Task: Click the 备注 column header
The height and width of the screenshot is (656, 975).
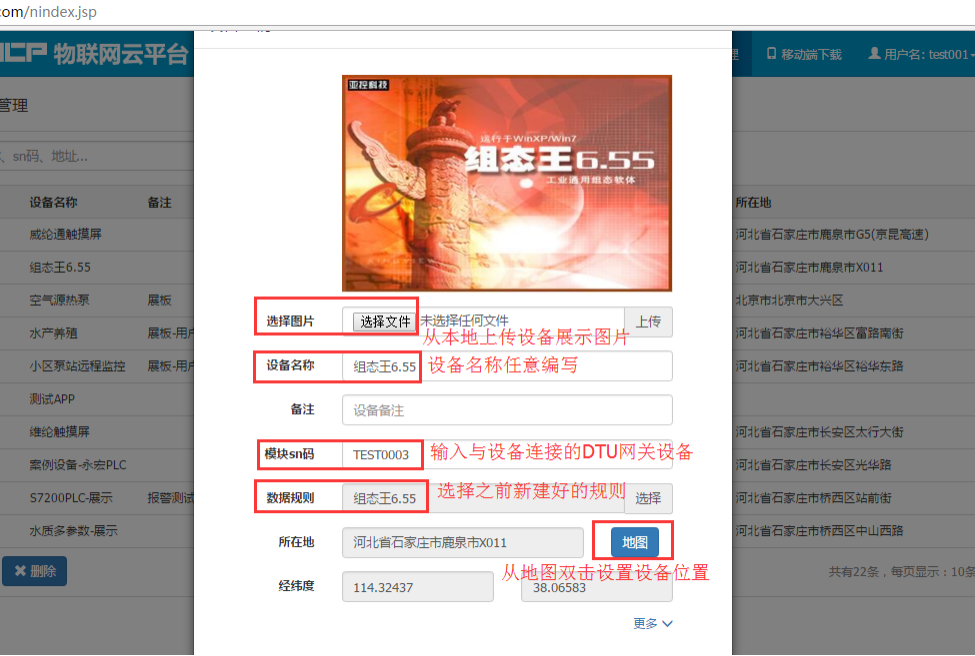Action: pyautogui.click(x=159, y=202)
